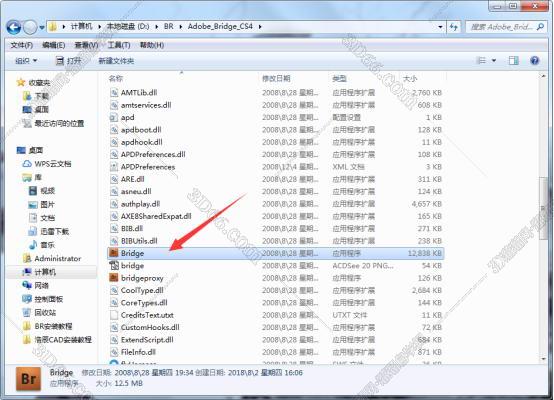Viewport: 554px width, 400px height.
Task: Click the vertical scrollbar thumb
Action: pyautogui.click(x=544, y=208)
